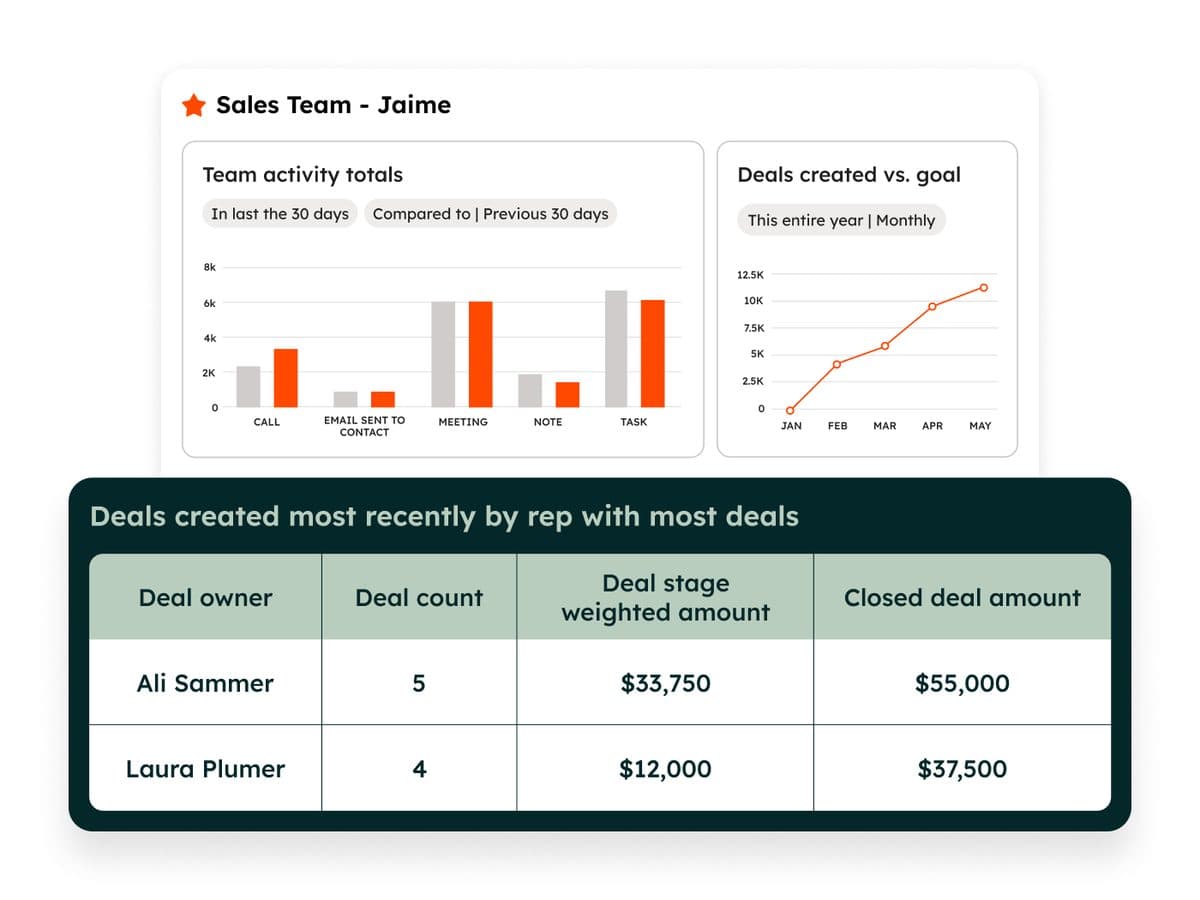This screenshot has width=1200, height=900.
Task: Click the gray TASK bar
Action: pos(616,349)
